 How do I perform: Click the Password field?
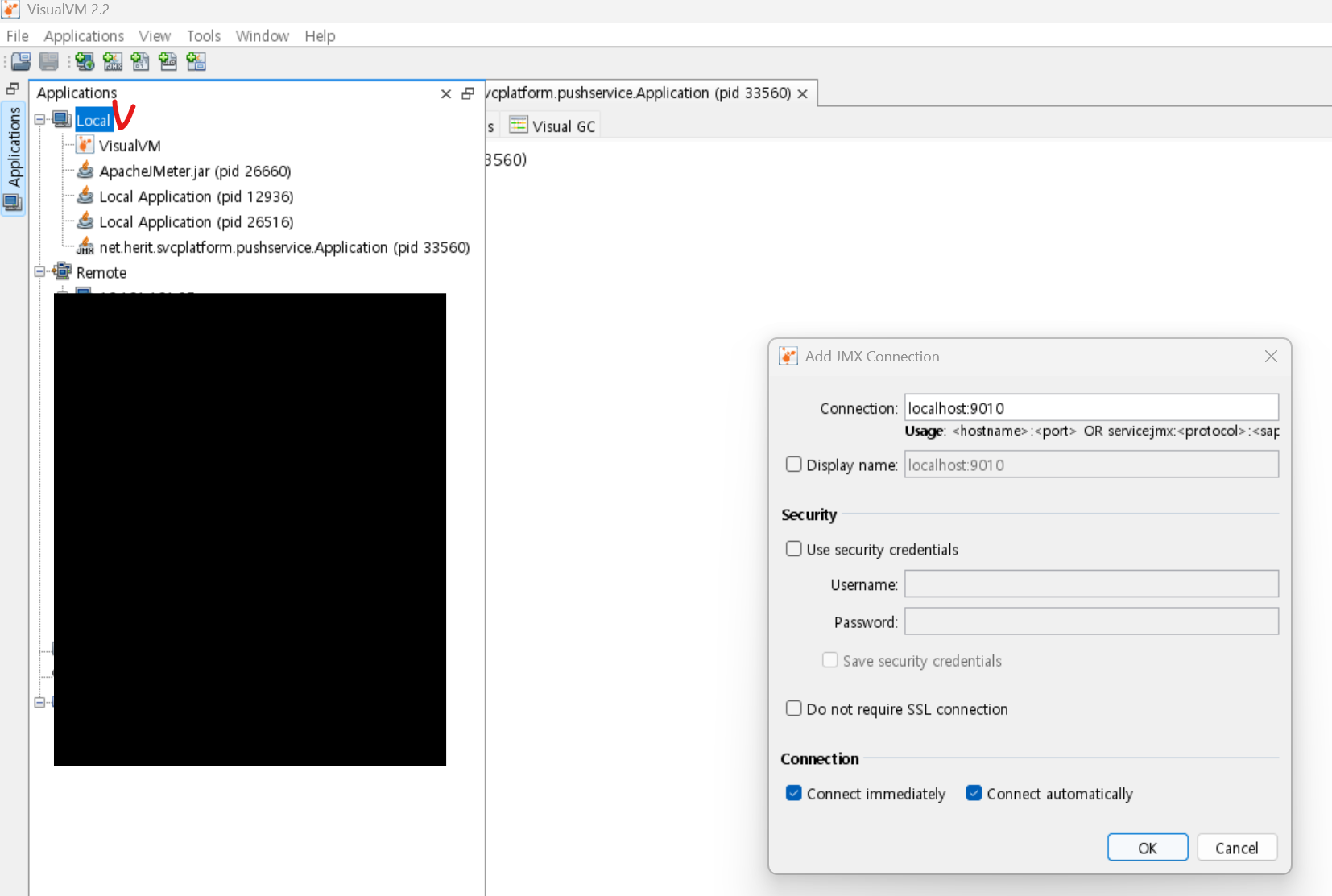(x=1091, y=621)
